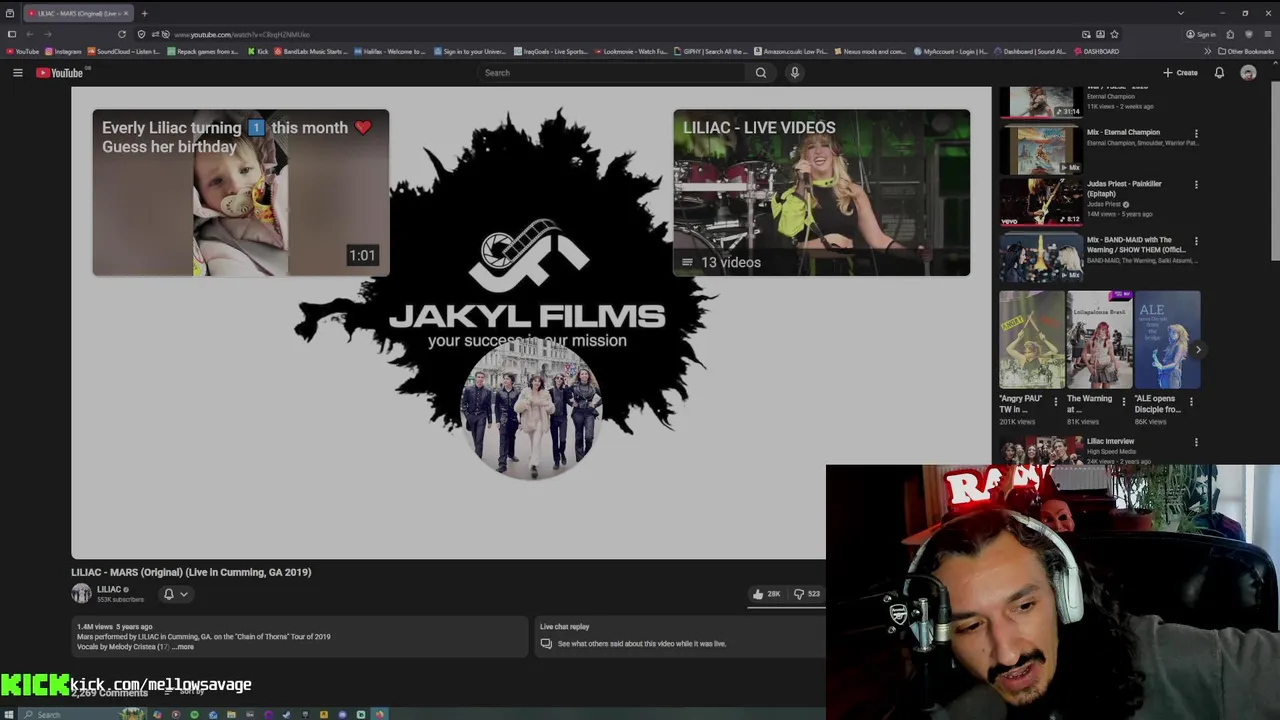1280x720 pixels.
Task: Open the LILIAC channel name link
Action: coord(109,590)
